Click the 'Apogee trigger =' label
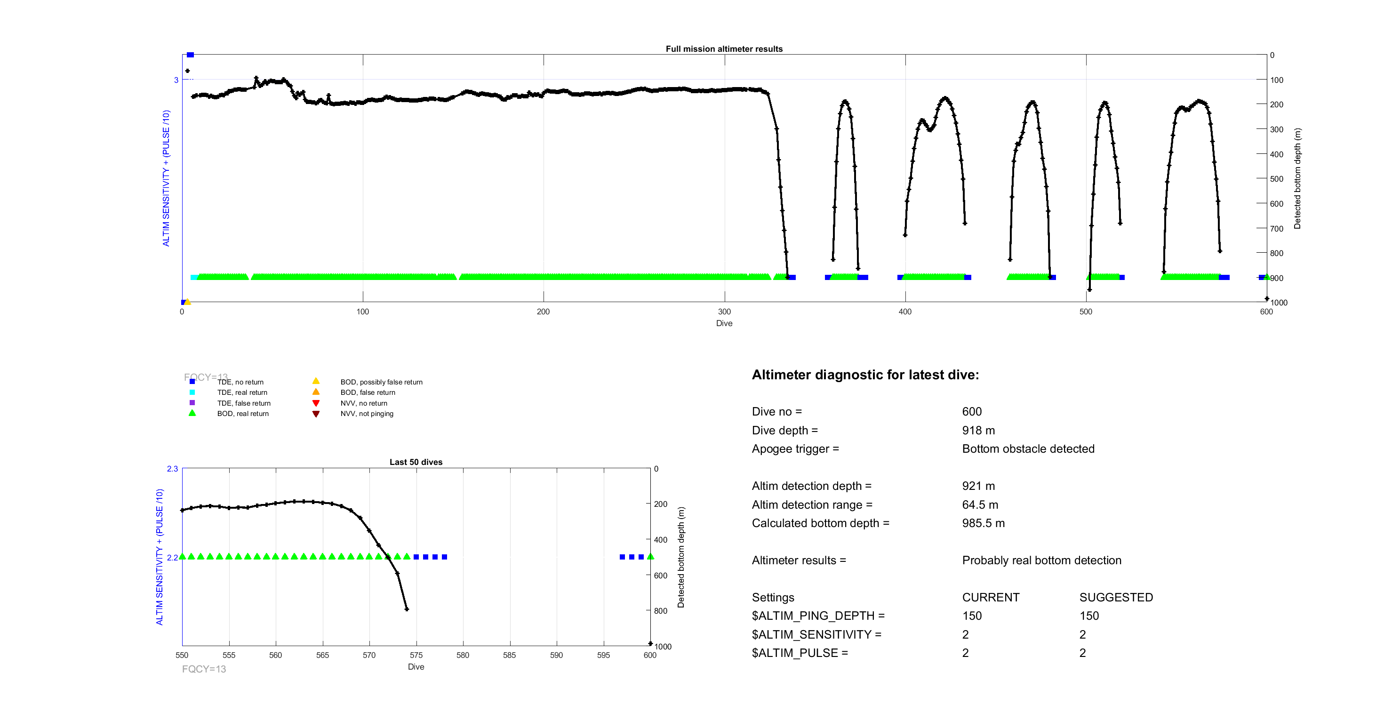Screen dimensions: 1400x726 click(796, 449)
